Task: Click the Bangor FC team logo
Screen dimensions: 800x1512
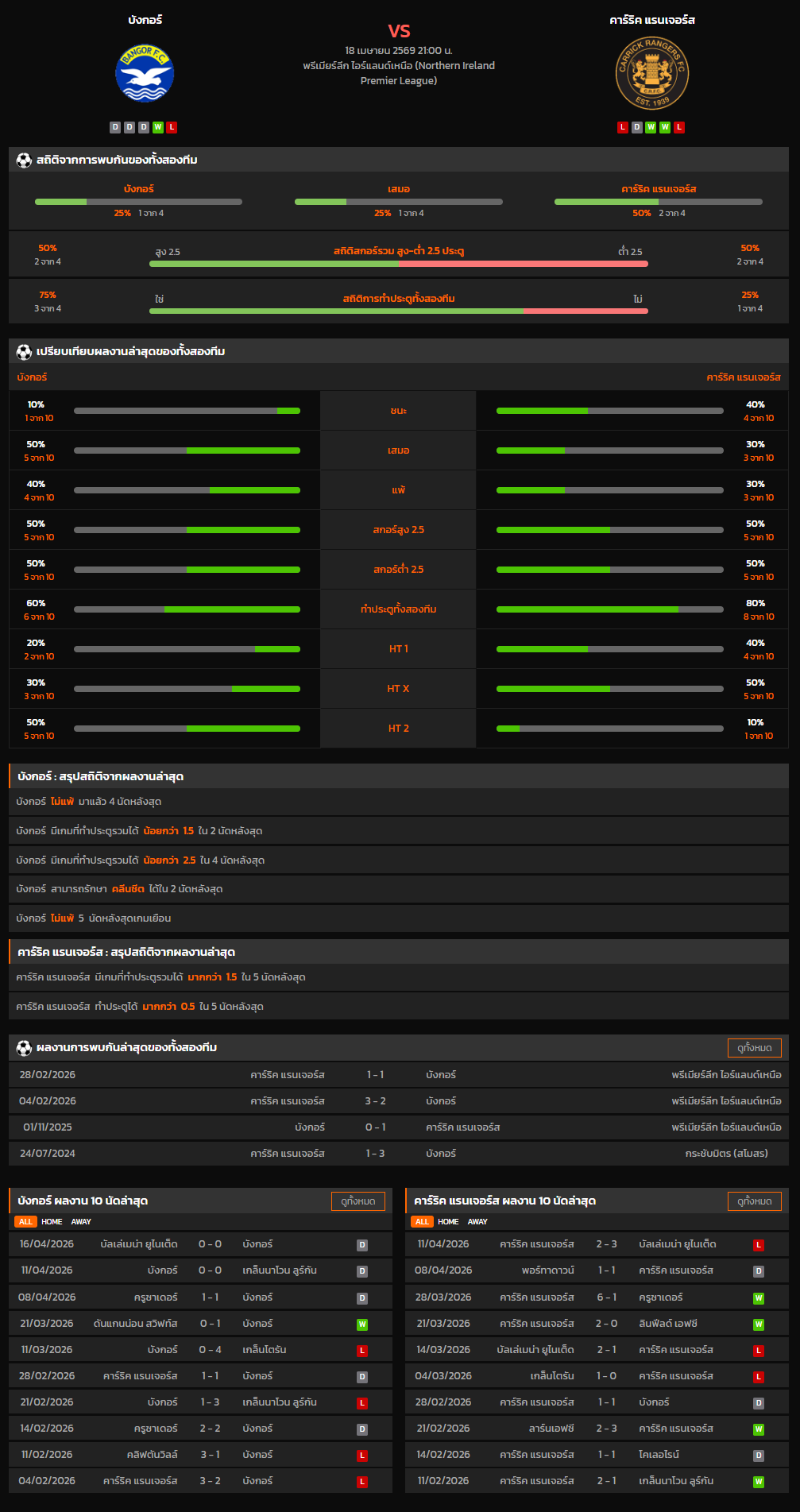Action: (x=145, y=74)
